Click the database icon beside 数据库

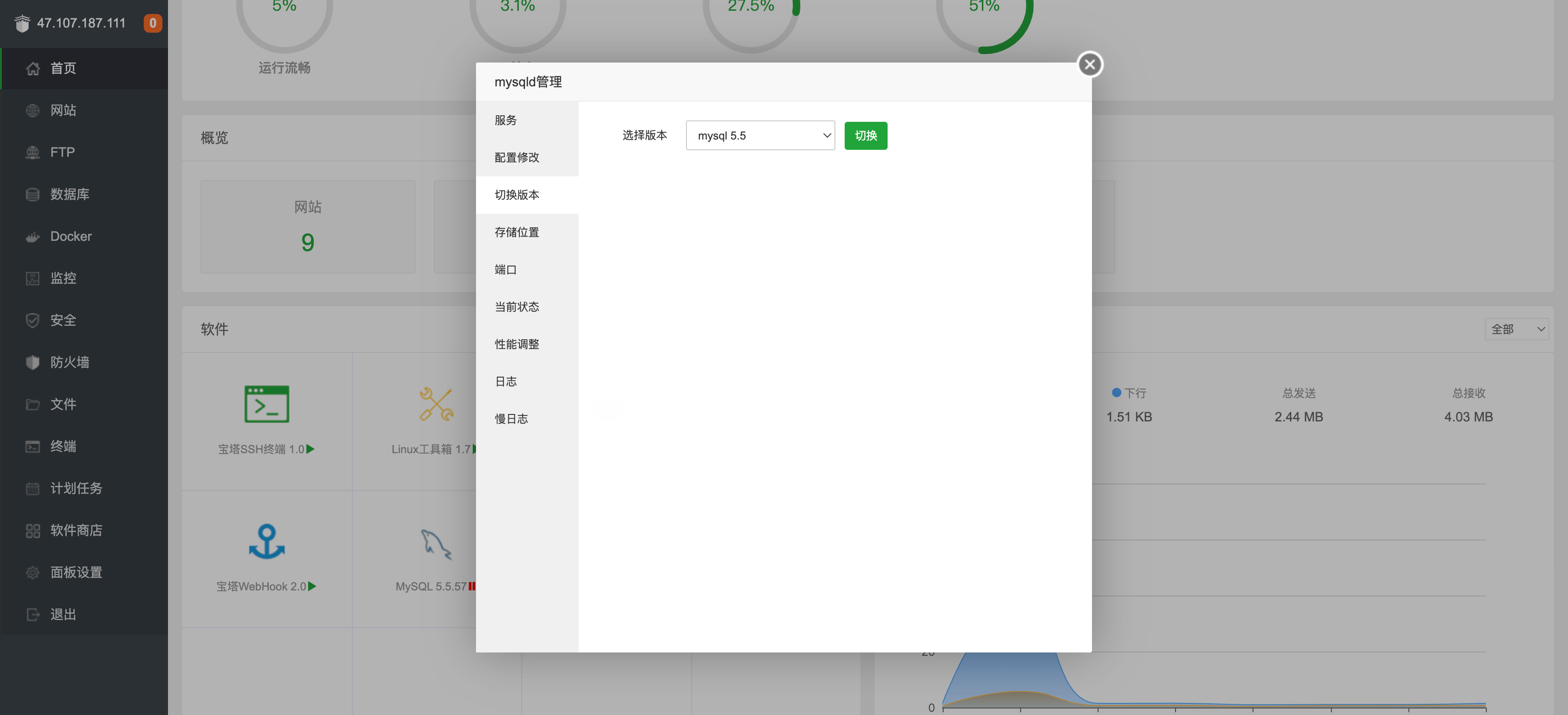click(x=33, y=194)
